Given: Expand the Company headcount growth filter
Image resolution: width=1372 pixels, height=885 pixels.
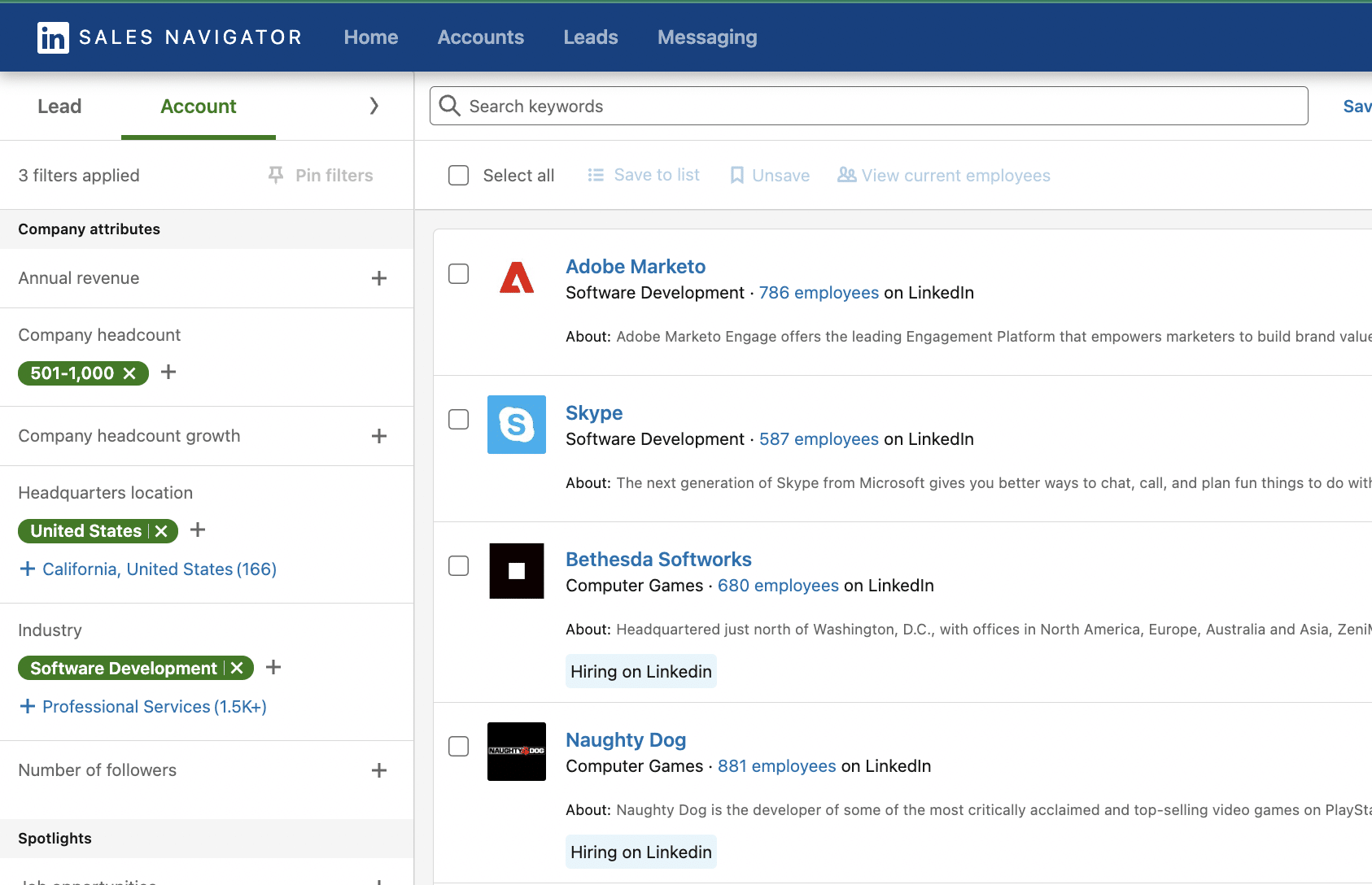Looking at the screenshot, I should click(378, 436).
